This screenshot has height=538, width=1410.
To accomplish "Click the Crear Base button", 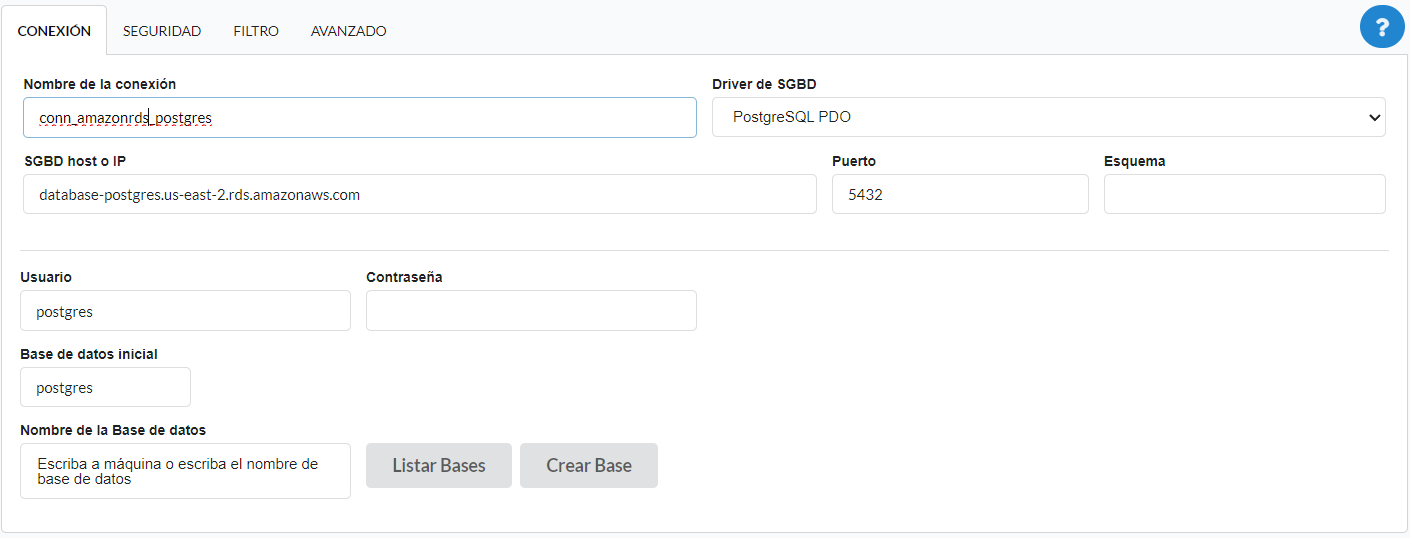I will 589,466.
